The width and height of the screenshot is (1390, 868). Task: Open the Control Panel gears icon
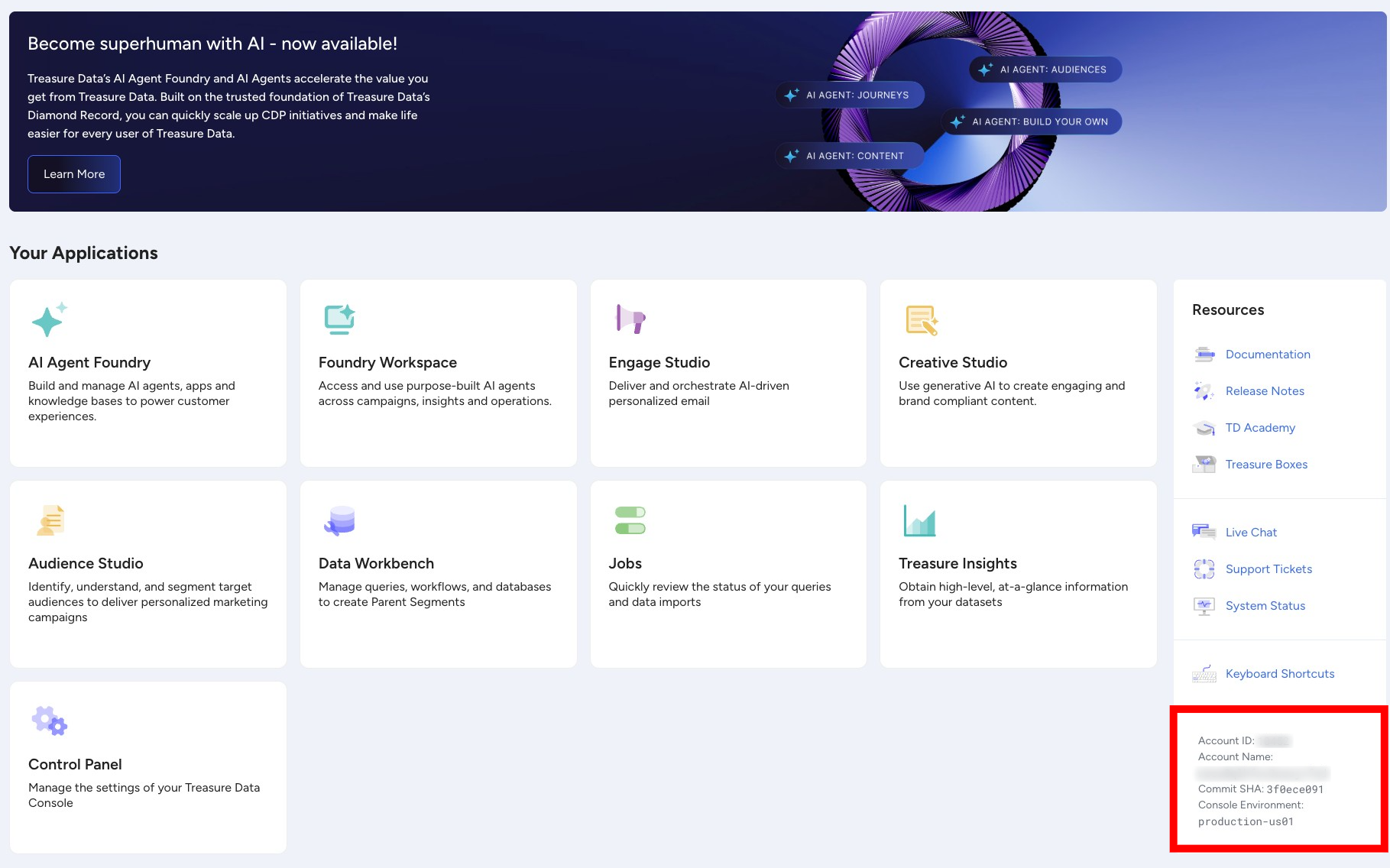pos(49,721)
